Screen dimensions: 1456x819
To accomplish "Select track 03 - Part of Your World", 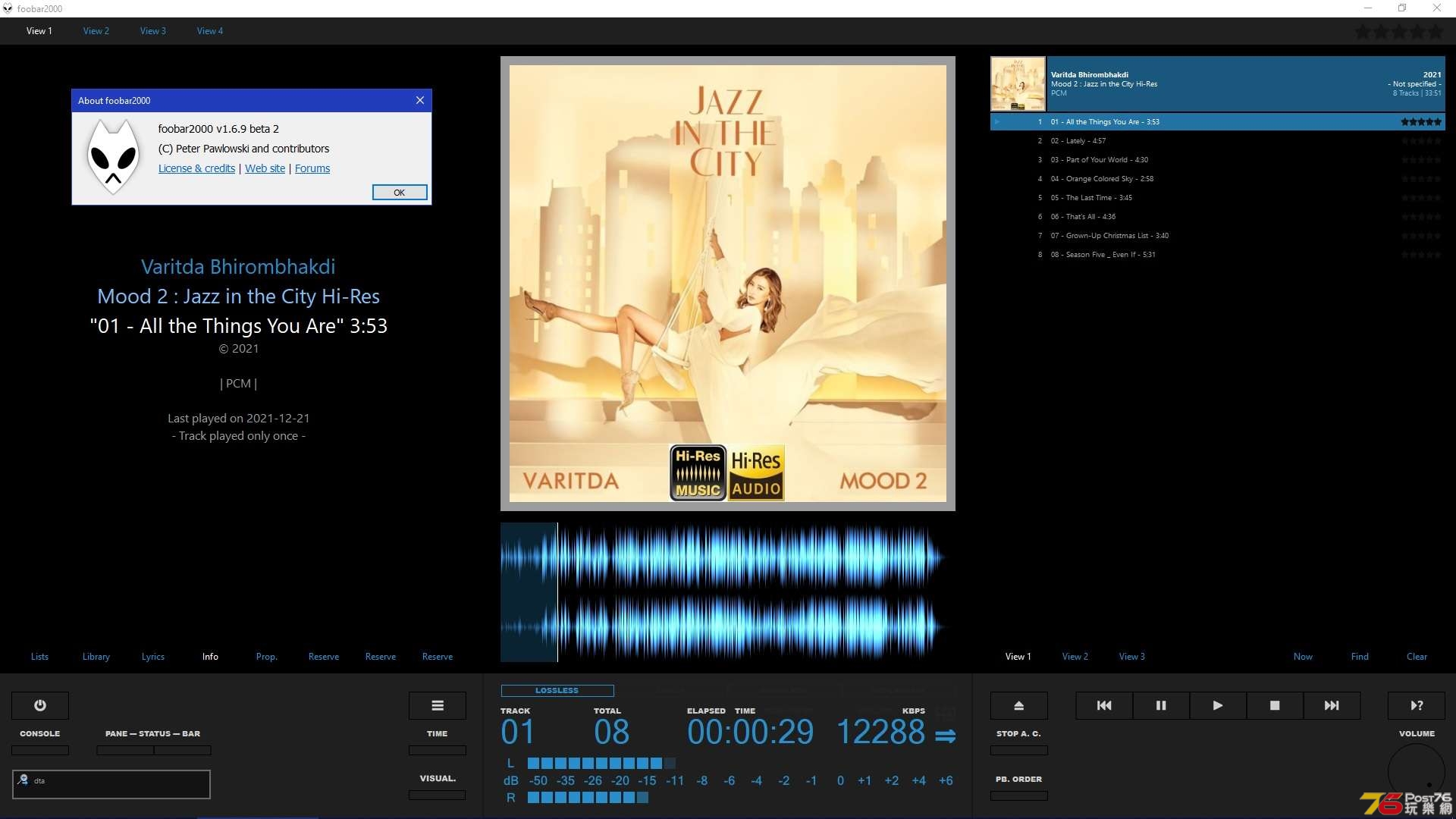I will point(1217,160).
